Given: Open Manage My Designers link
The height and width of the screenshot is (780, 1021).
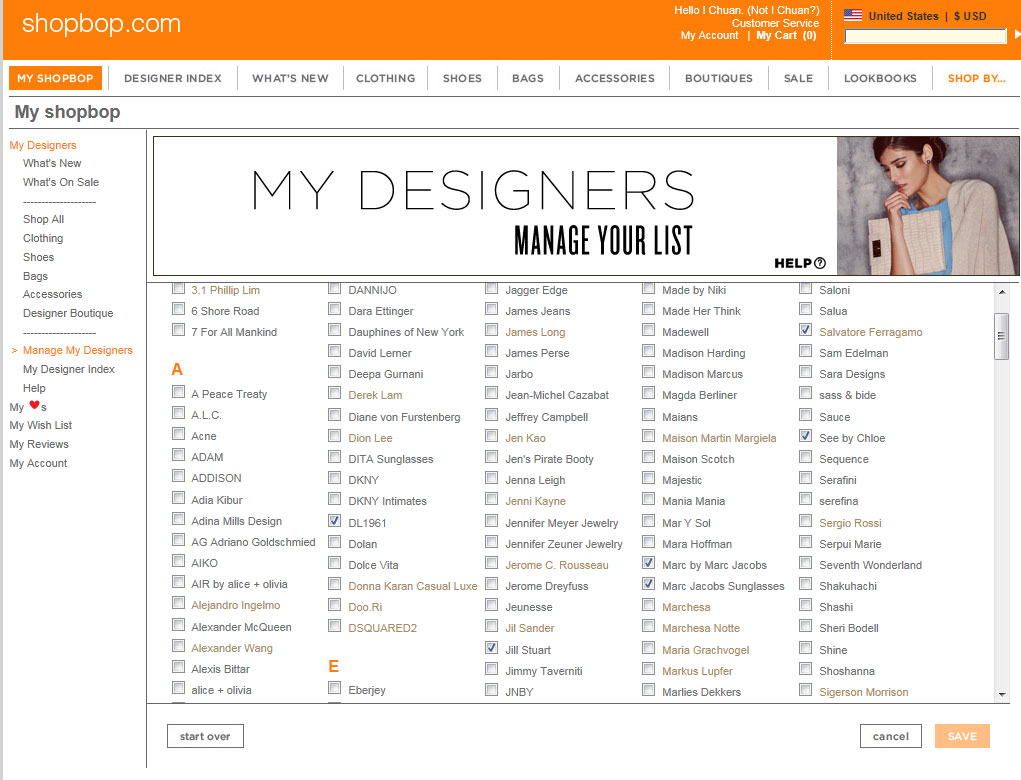Looking at the screenshot, I should [x=78, y=350].
